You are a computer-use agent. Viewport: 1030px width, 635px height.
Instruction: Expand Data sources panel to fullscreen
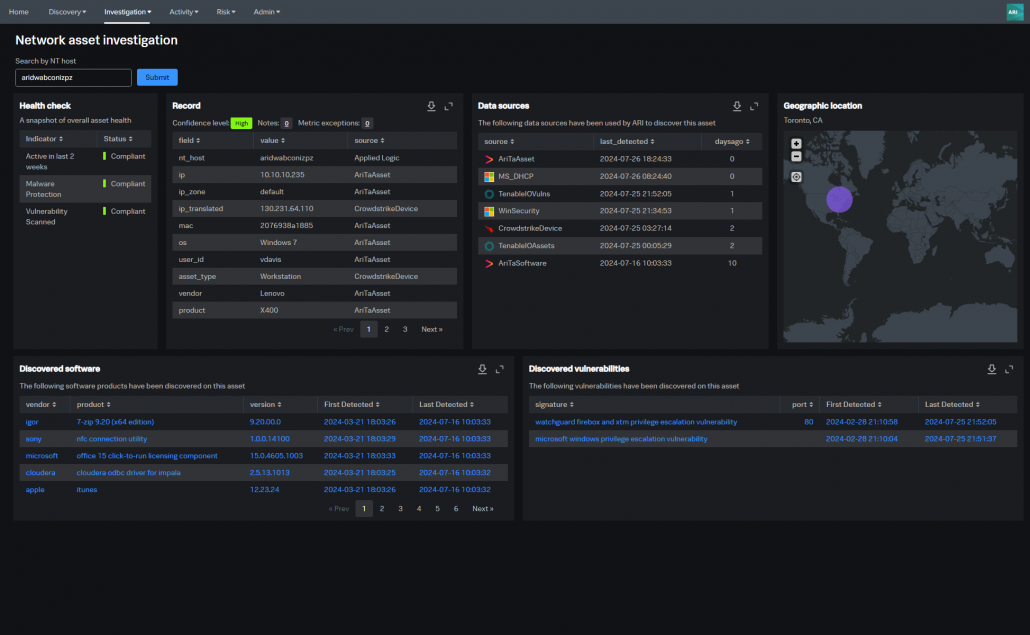tap(754, 106)
